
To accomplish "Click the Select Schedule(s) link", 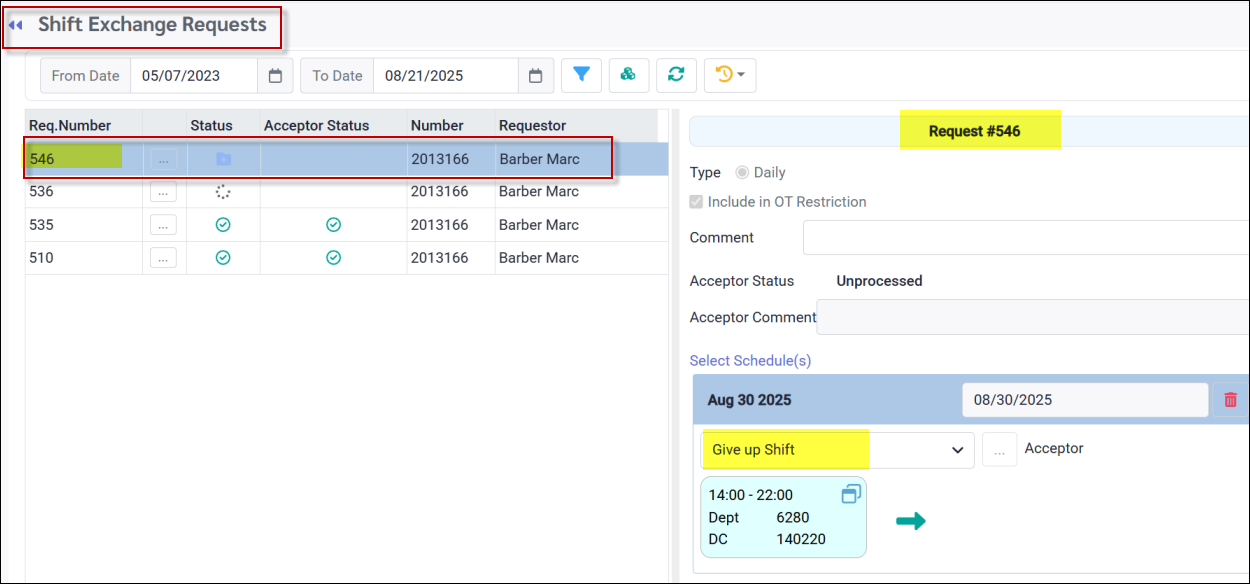I will click(x=750, y=360).
